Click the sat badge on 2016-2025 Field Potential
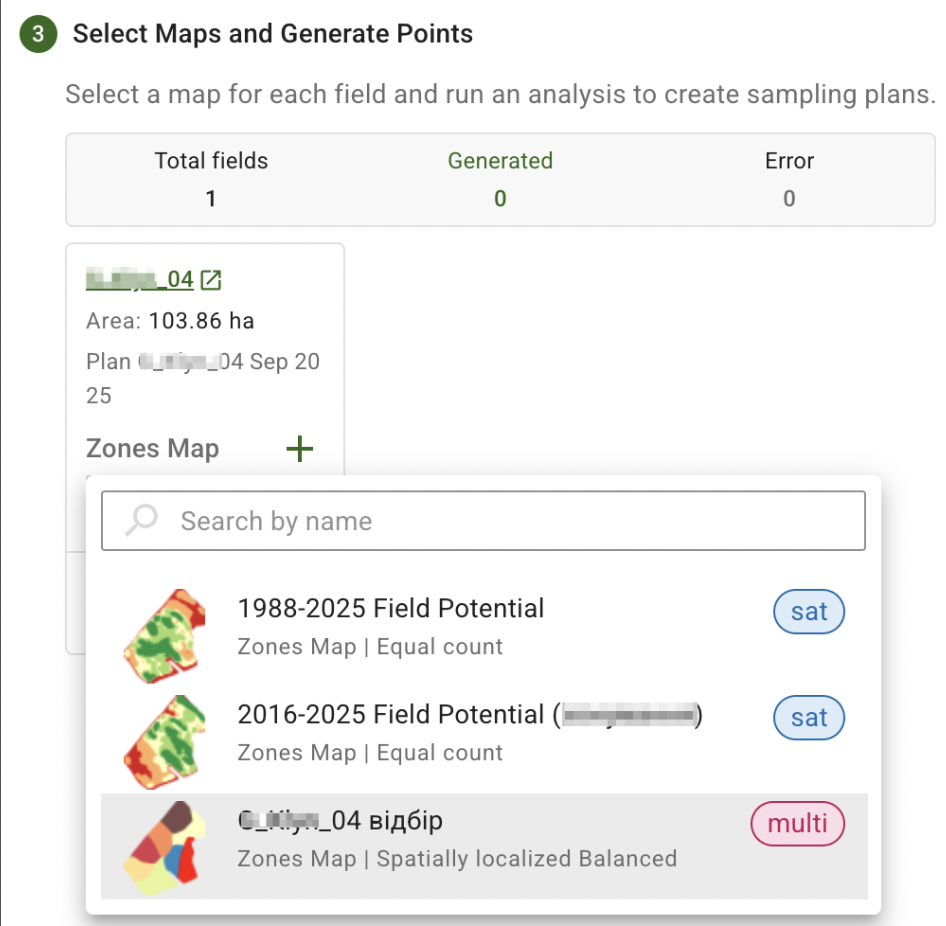 809,717
